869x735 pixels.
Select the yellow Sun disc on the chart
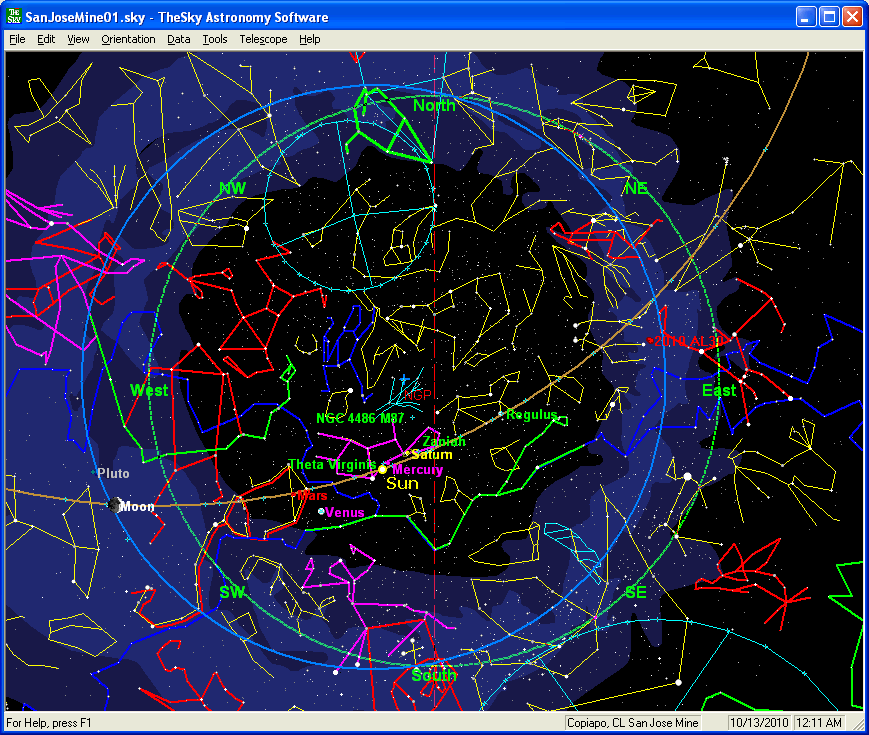[383, 469]
